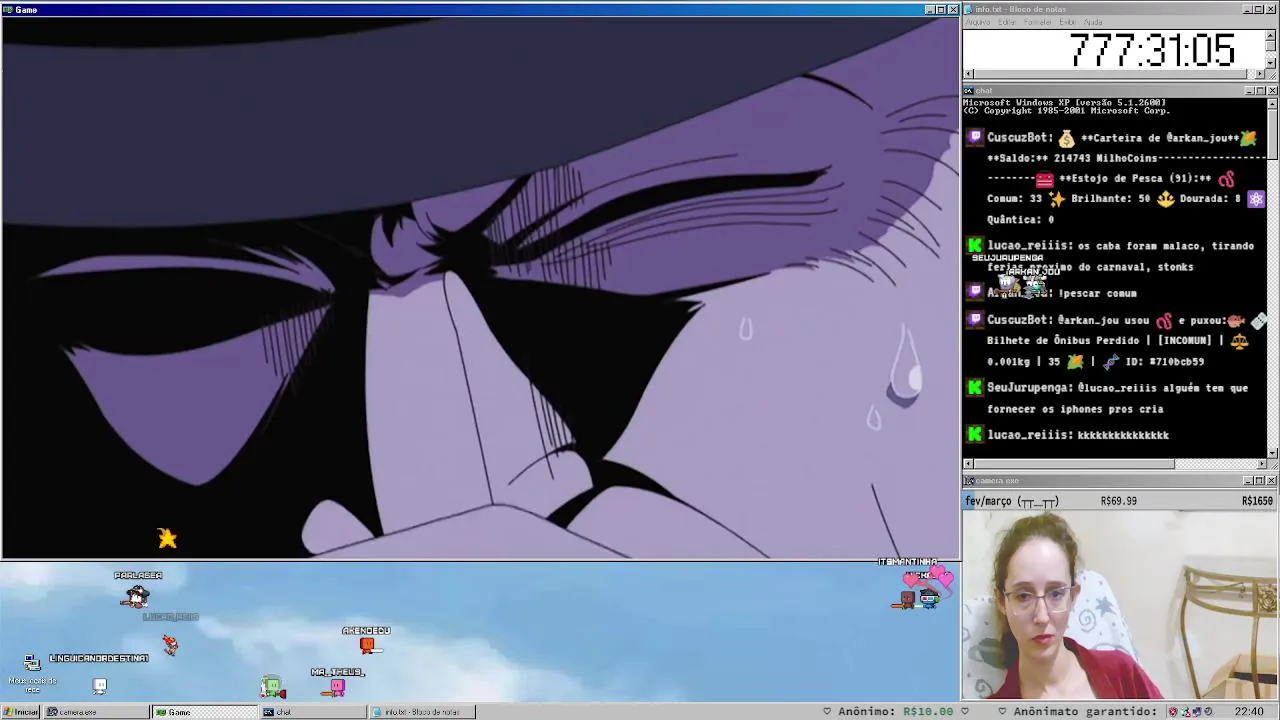Click the MA_THEUS_ pink avatar
This screenshot has height=720, width=1280.
pyautogui.click(x=337, y=687)
